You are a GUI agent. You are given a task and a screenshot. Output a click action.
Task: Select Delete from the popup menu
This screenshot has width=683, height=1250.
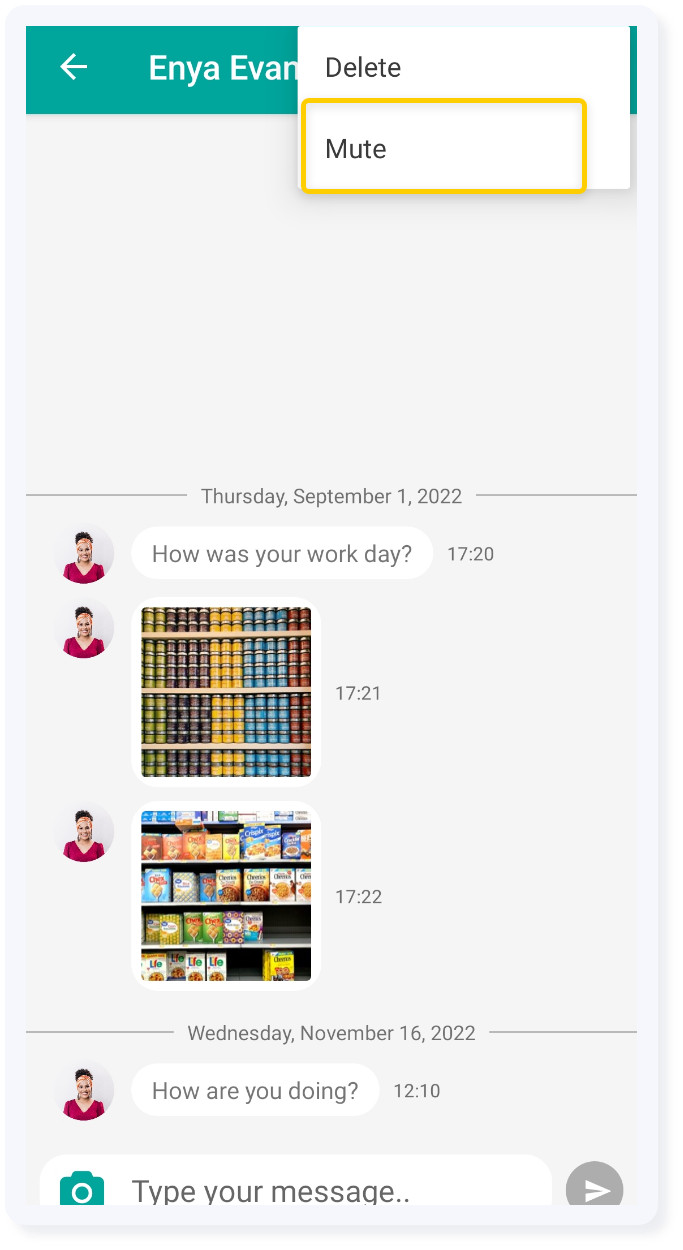pyautogui.click(x=363, y=68)
